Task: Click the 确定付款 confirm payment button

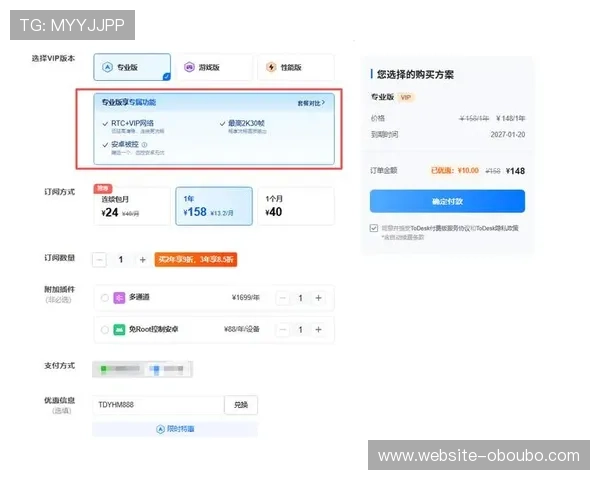Action: (447, 201)
